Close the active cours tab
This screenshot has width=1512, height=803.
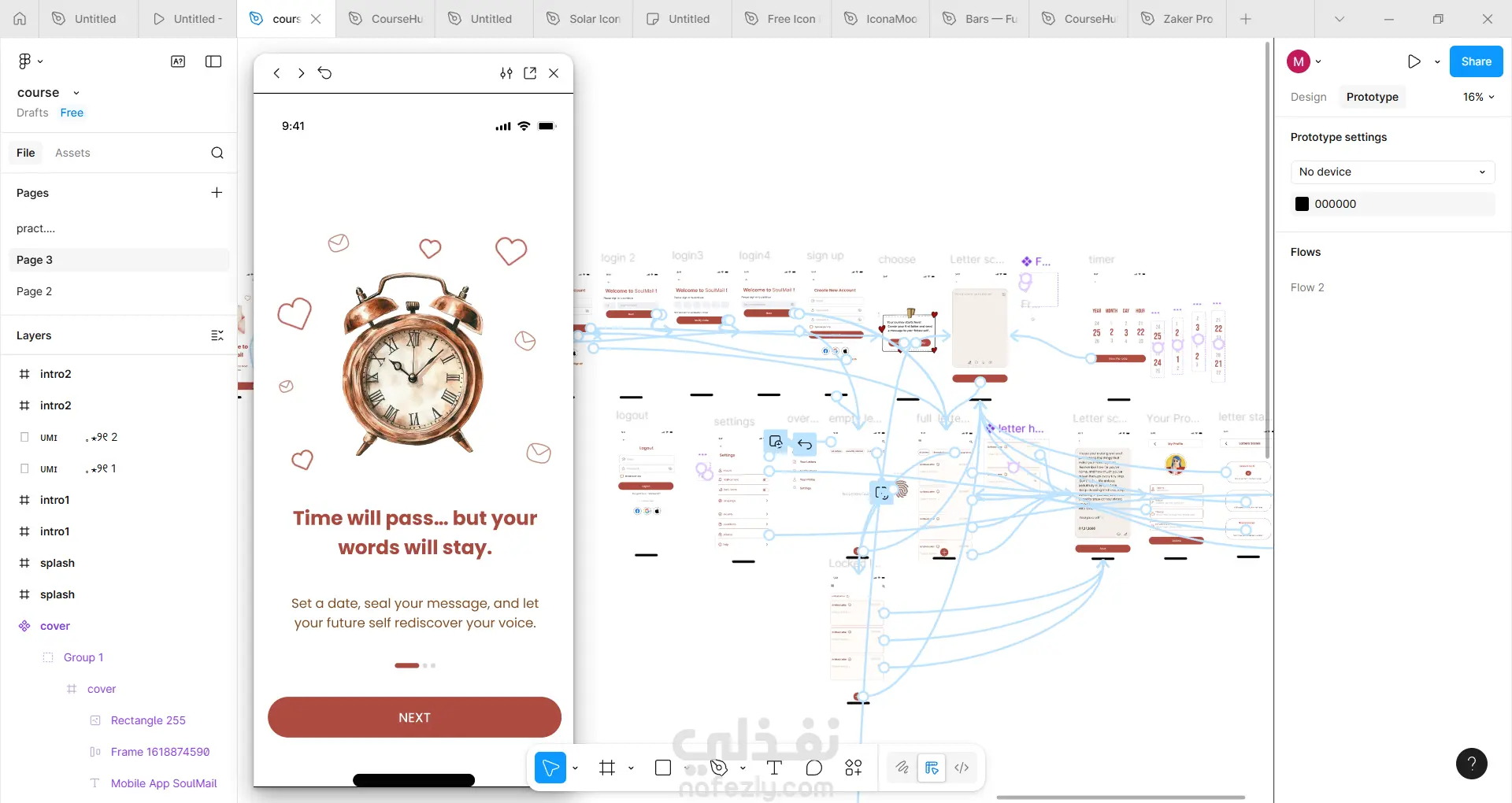[316, 19]
